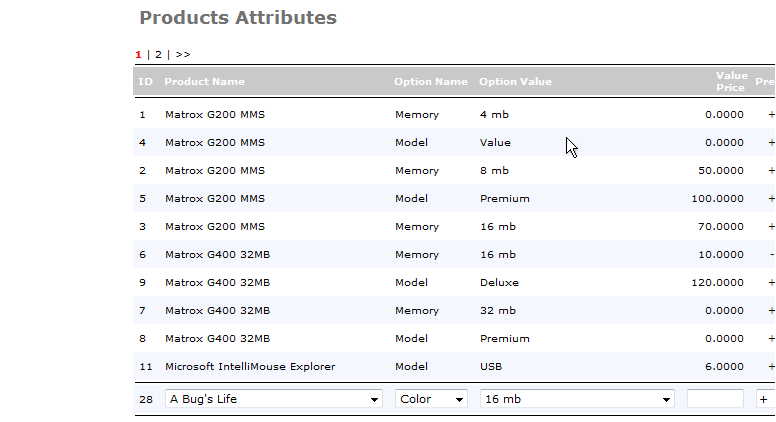Click the 120.0000 price value
776x422 pixels.
coord(717,283)
